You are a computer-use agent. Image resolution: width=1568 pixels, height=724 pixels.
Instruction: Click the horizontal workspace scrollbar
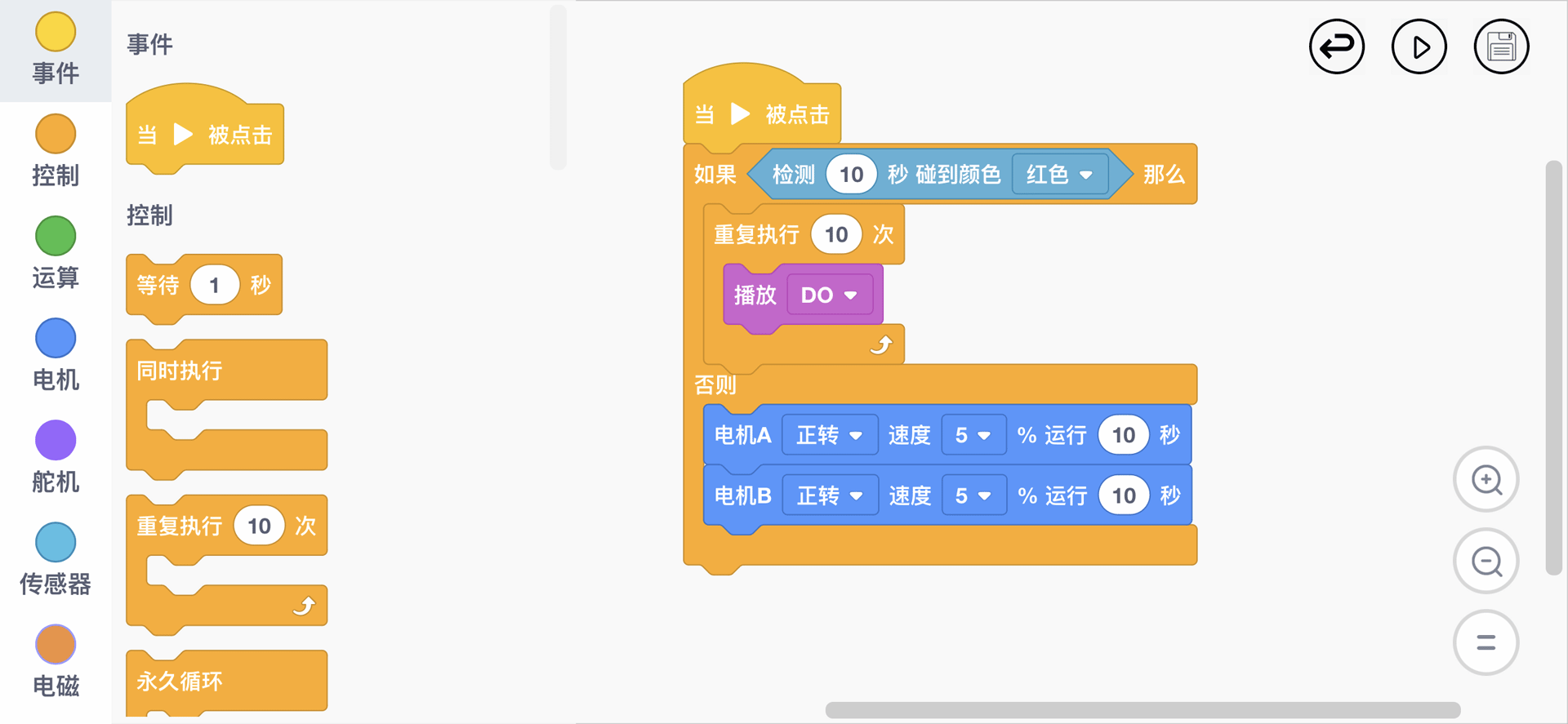pyautogui.click(x=1143, y=710)
